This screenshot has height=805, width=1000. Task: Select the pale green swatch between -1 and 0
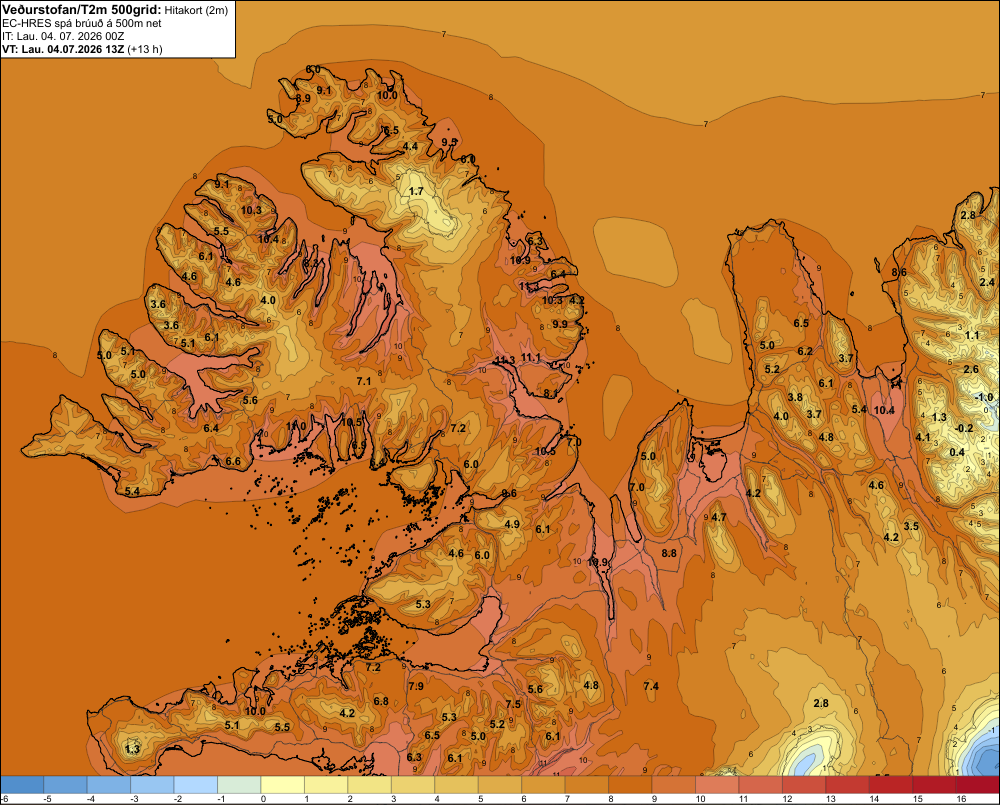point(239,785)
